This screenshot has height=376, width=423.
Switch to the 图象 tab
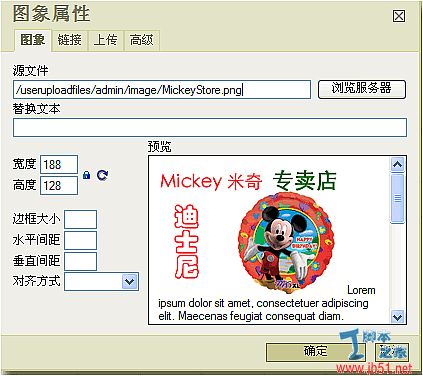(33, 40)
